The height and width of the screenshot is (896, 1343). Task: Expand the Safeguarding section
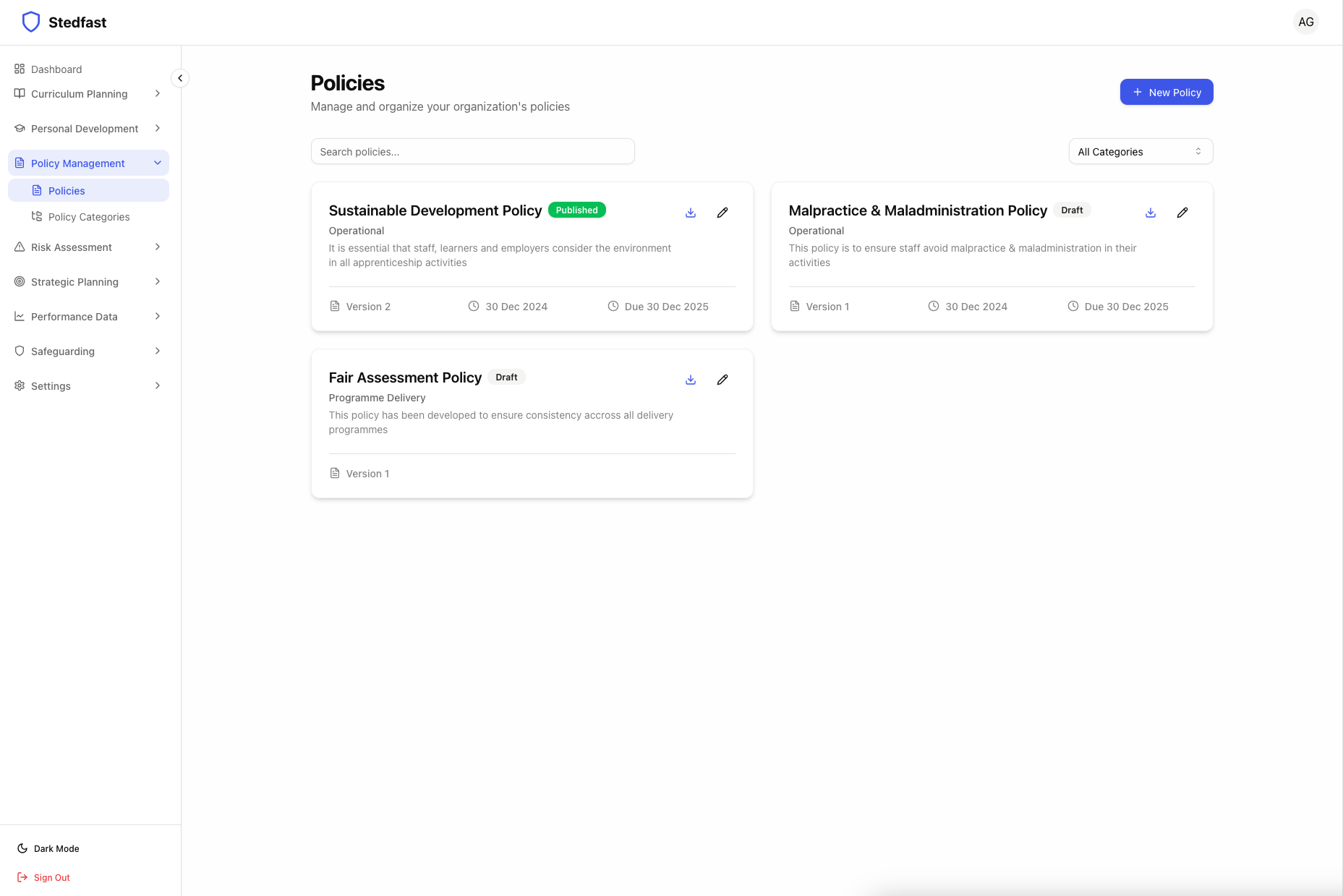point(88,351)
